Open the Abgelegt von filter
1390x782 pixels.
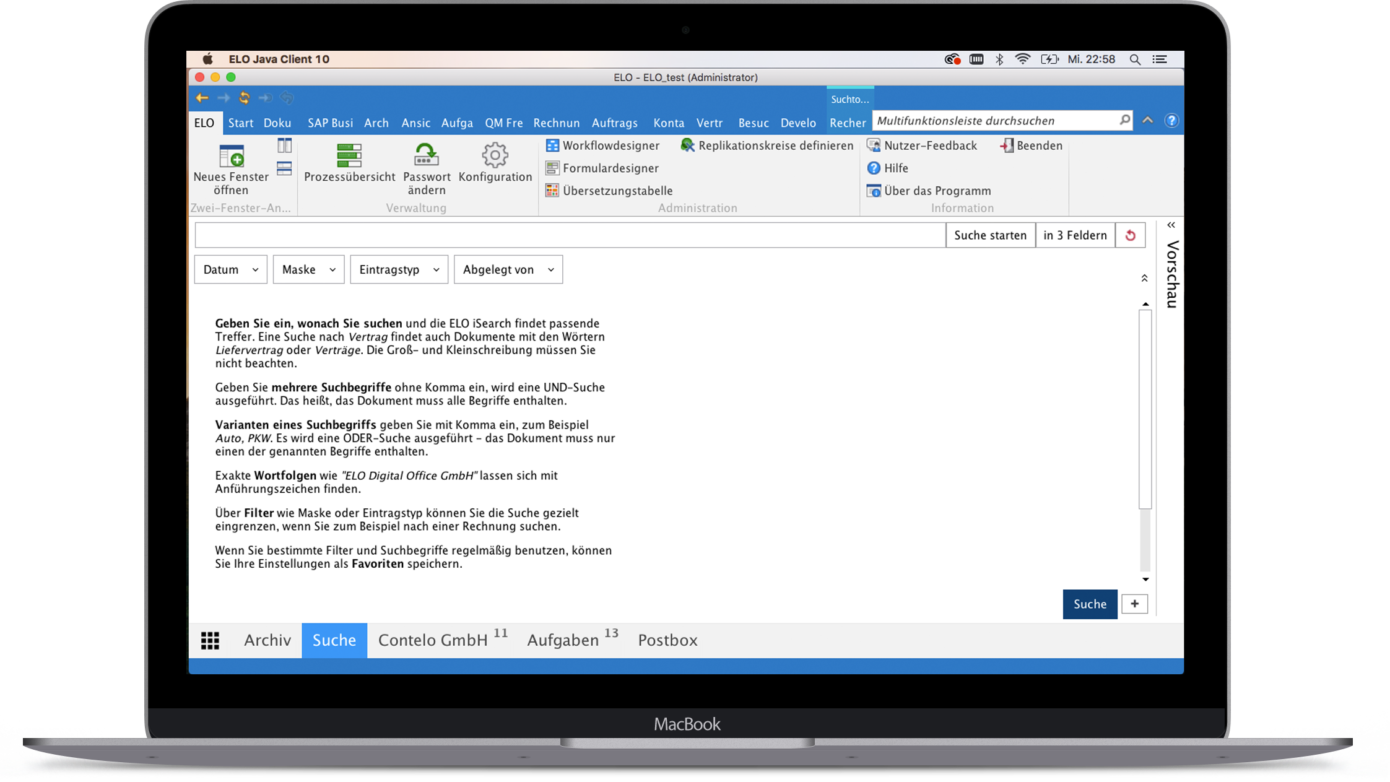[508, 269]
